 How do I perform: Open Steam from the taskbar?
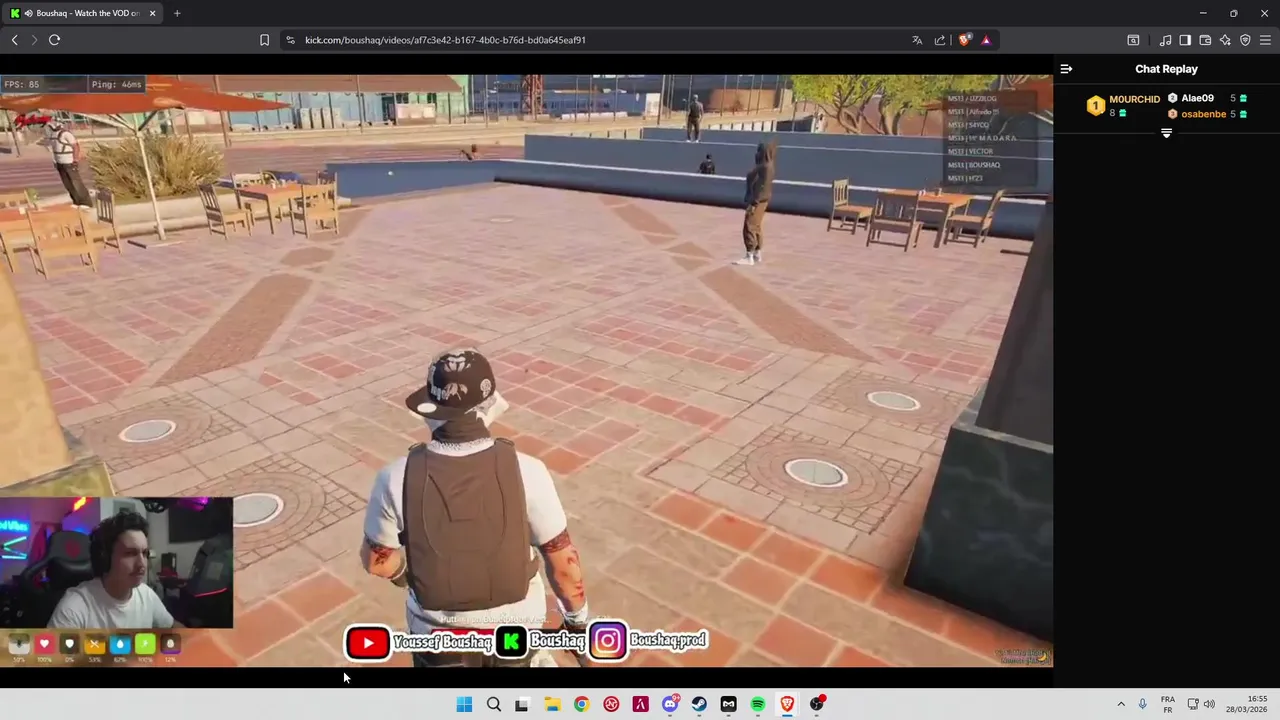tap(699, 704)
